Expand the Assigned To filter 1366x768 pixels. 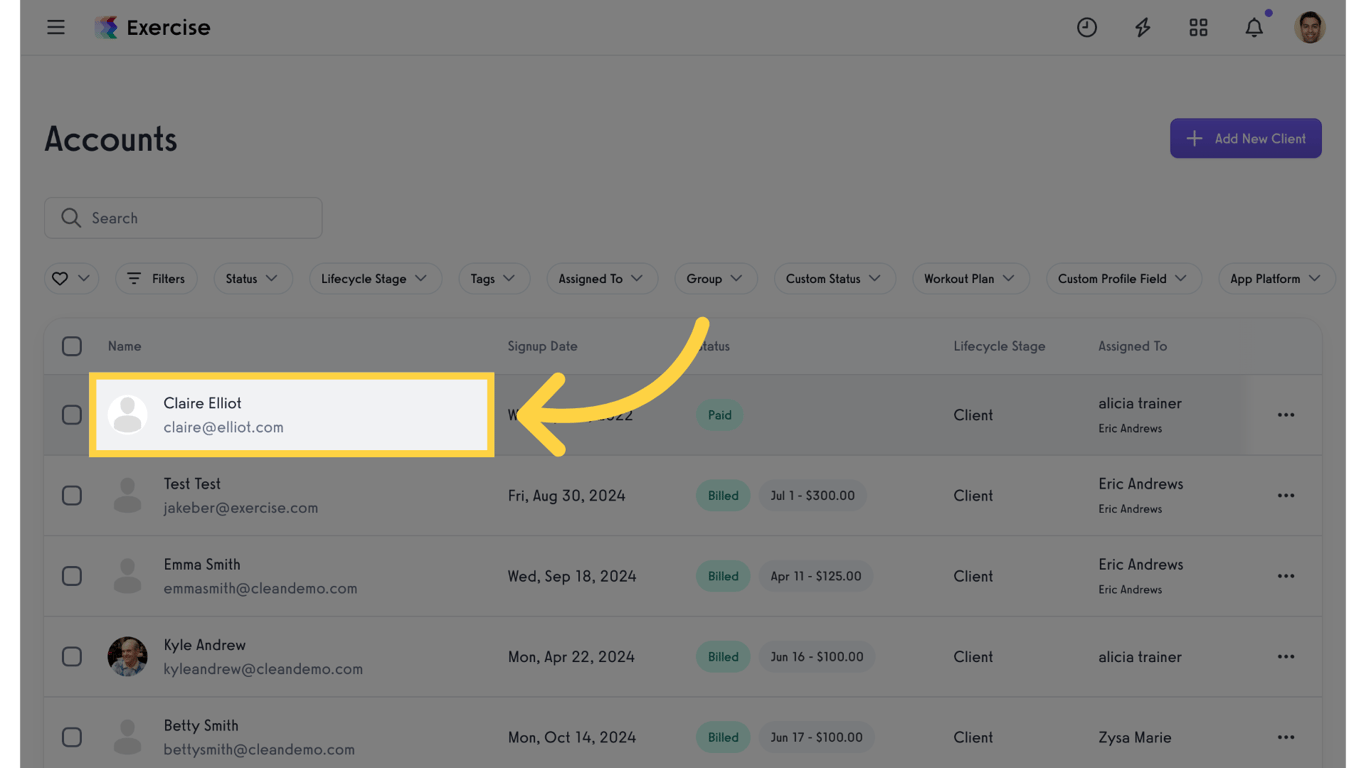click(x=602, y=278)
